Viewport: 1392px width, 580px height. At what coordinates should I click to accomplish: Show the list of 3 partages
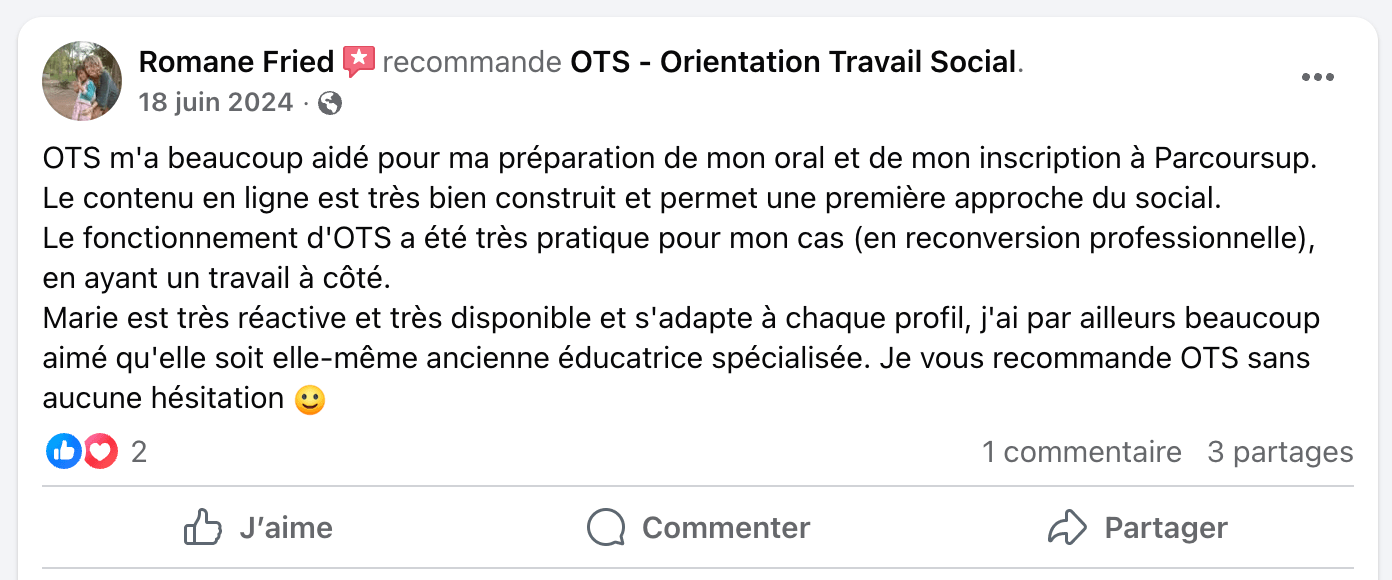pos(1280,452)
